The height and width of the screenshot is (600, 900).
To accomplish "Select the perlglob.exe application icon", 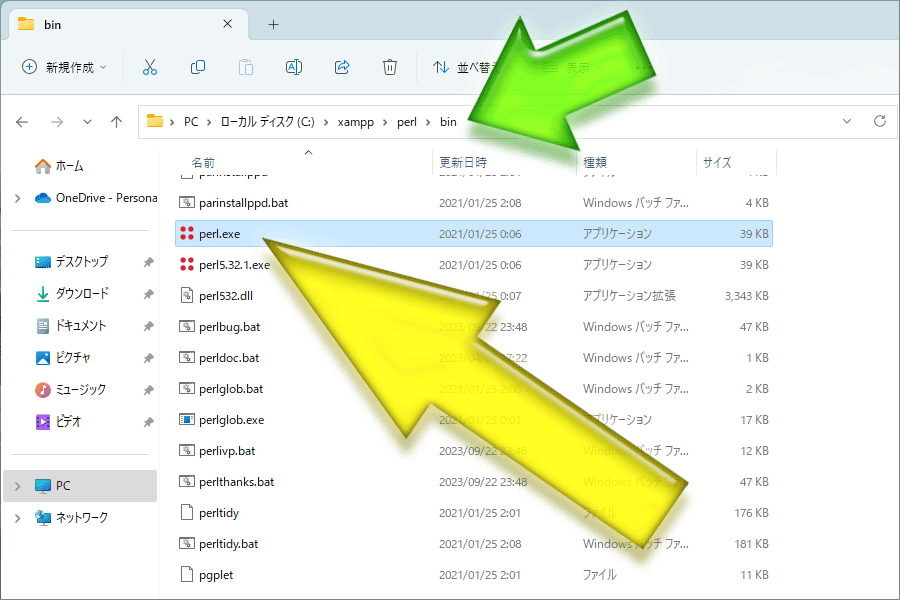I will click(187, 420).
